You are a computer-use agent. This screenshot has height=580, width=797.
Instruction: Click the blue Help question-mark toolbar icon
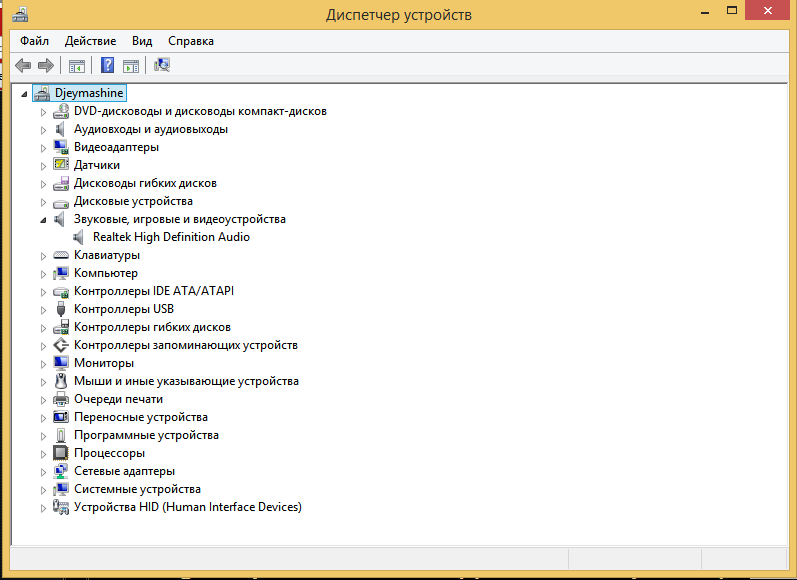tap(107, 66)
